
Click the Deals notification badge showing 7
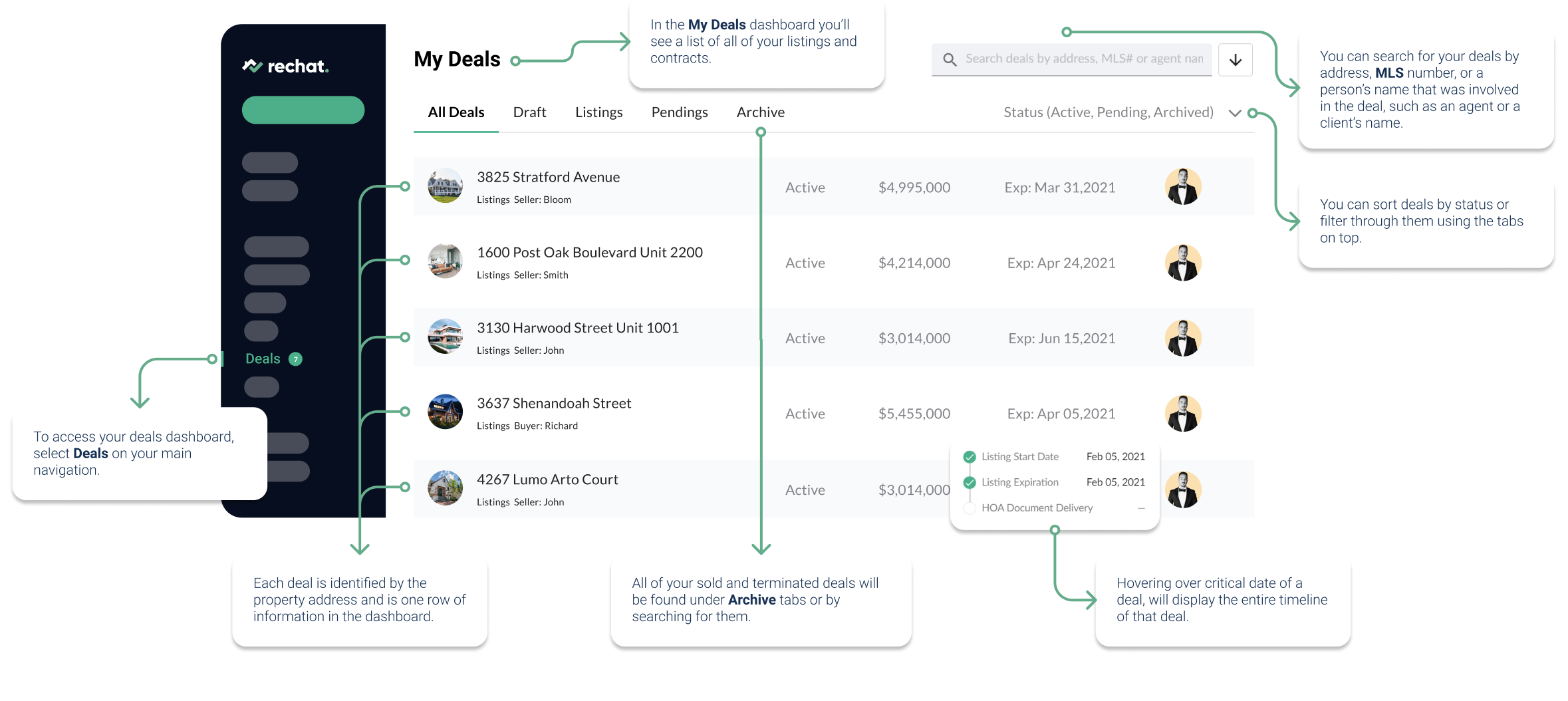[x=296, y=359]
